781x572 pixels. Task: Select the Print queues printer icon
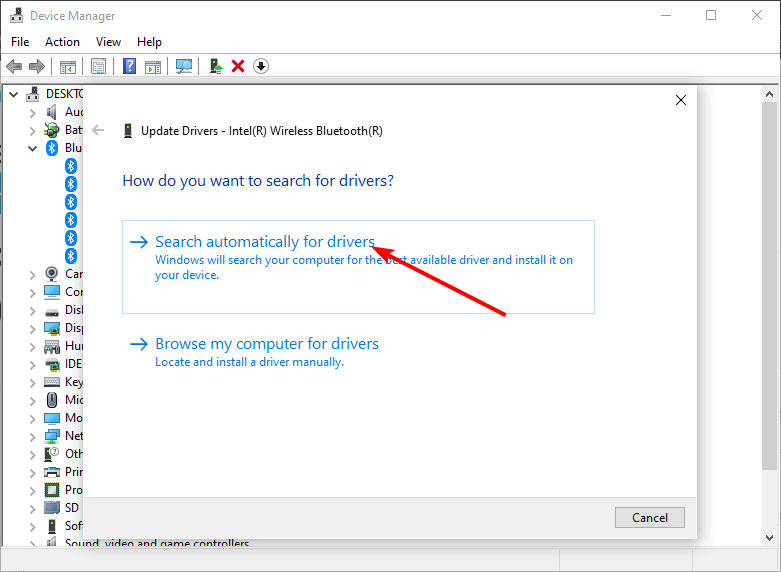click(52, 472)
